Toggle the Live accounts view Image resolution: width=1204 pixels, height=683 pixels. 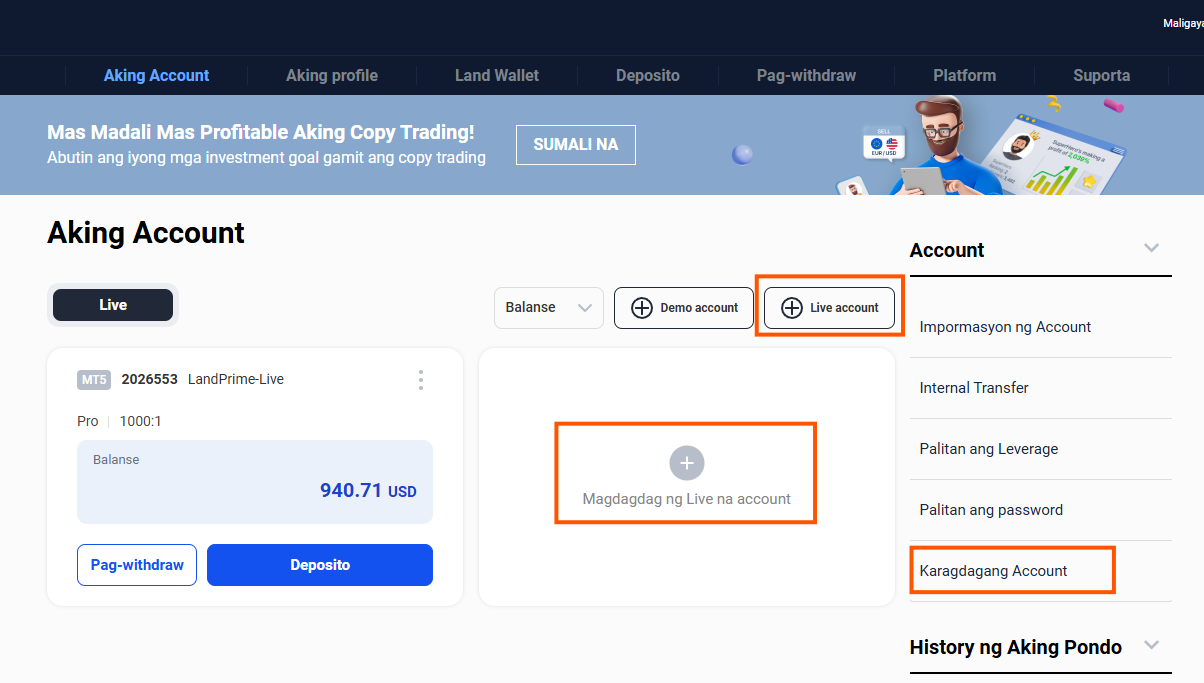point(112,304)
